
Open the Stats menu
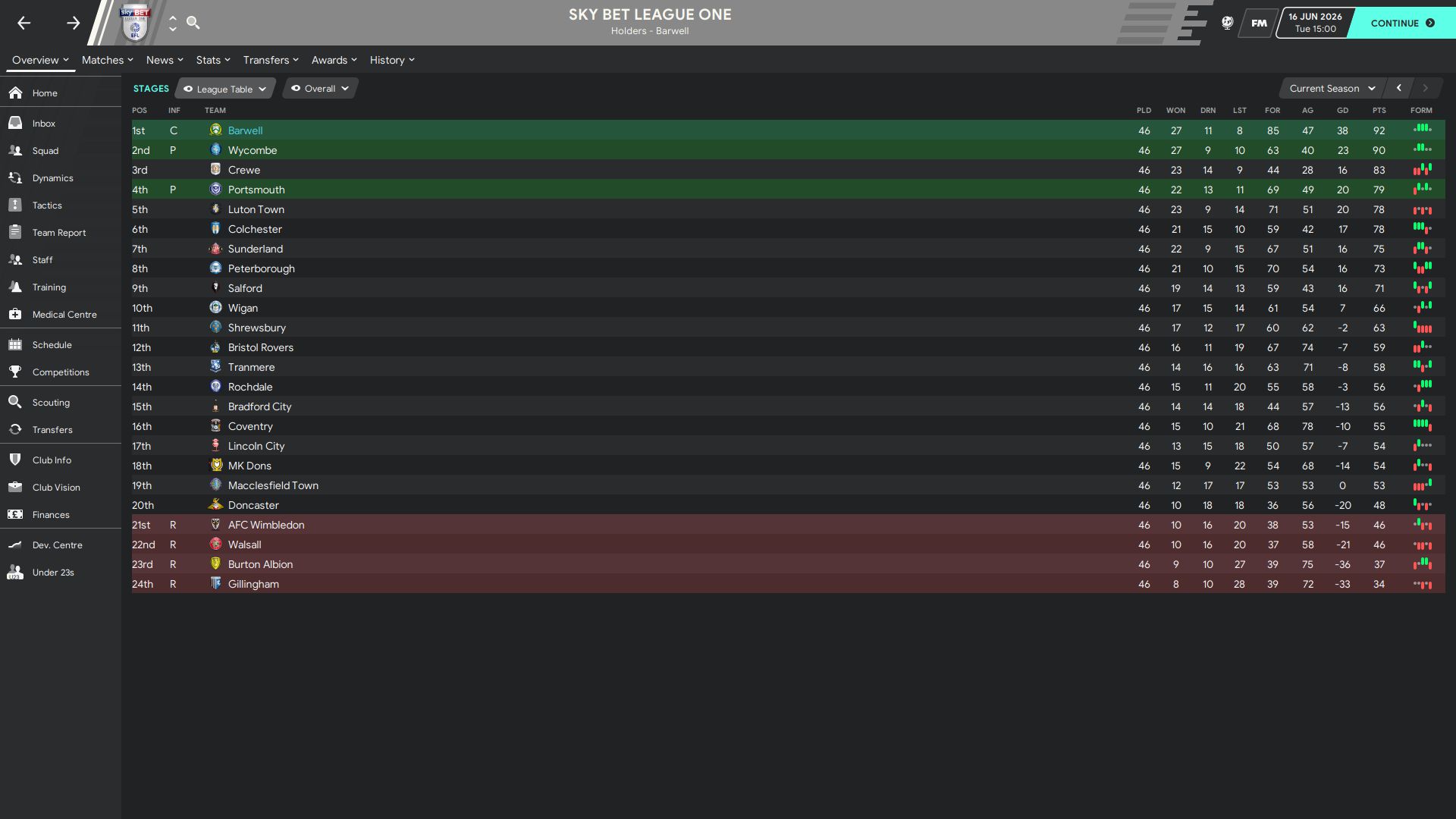[213, 60]
